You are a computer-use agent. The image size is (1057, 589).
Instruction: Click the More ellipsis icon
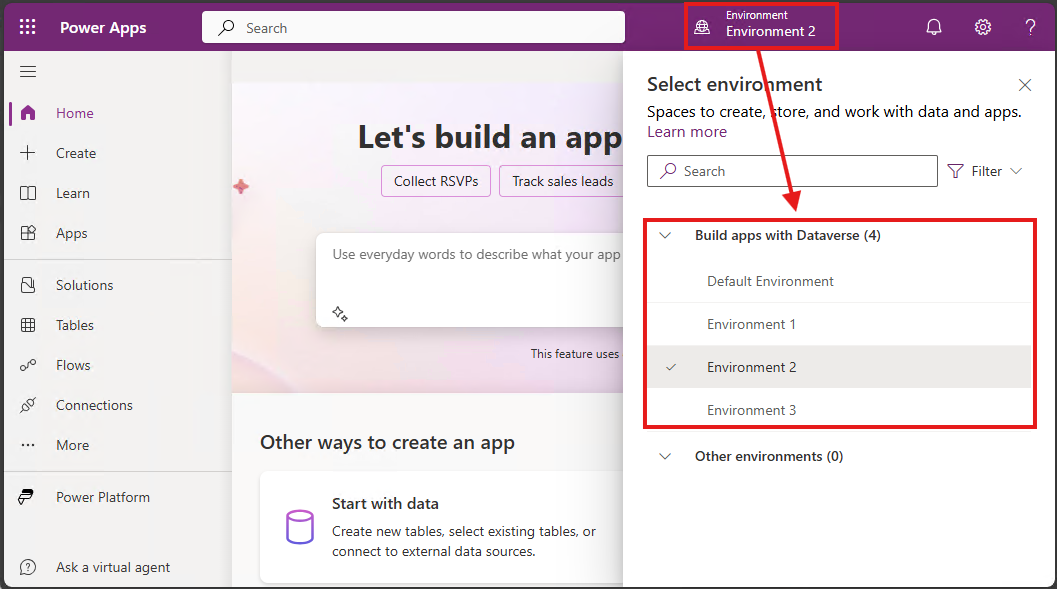(28, 445)
